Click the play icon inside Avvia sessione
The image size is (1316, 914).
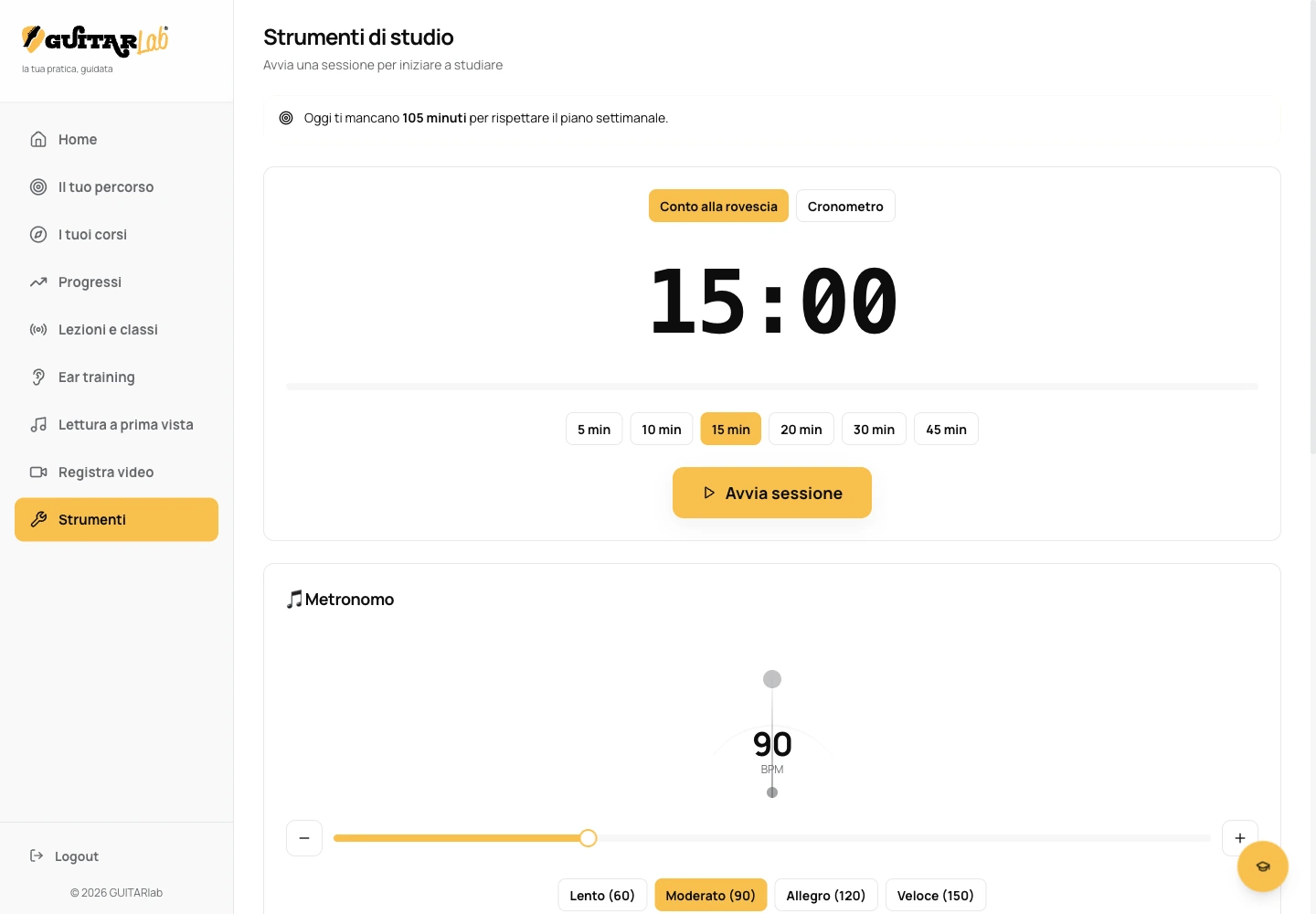click(x=709, y=493)
